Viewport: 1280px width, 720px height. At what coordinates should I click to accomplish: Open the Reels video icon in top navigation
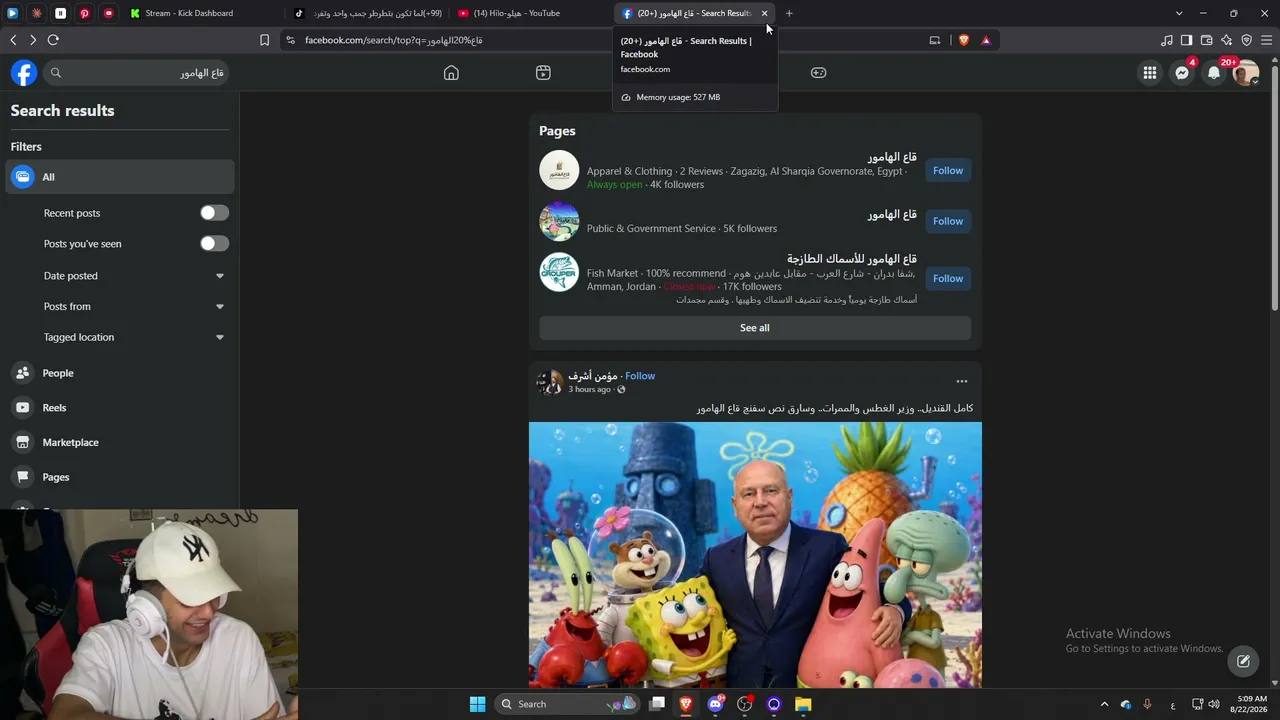coord(543,73)
